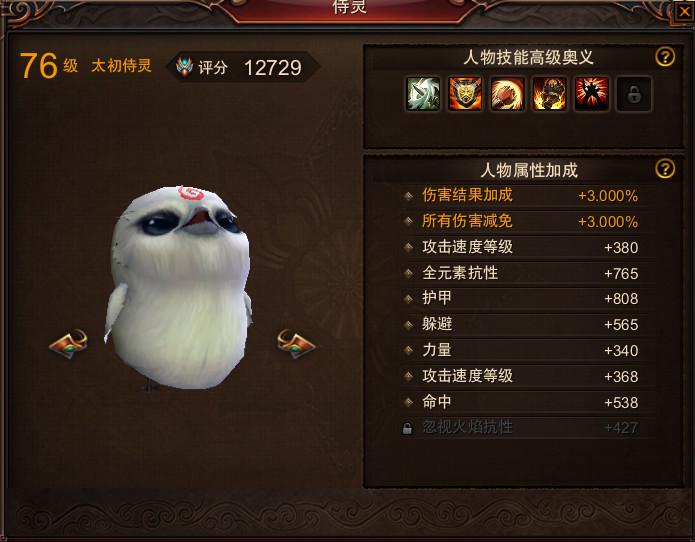Click the 评分 score emblem icon
The height and width of the screenshot is (542, 695).
tap(184, 66)
